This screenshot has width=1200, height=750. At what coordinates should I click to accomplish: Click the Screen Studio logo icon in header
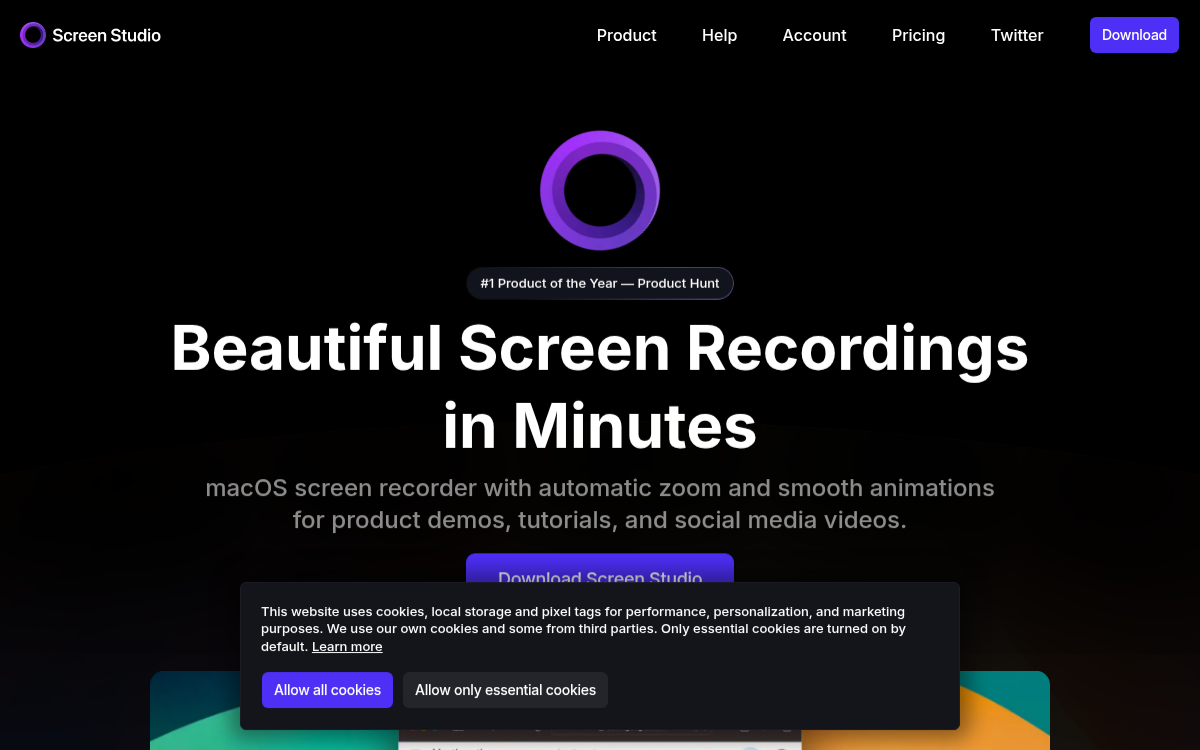coord(33,35)
